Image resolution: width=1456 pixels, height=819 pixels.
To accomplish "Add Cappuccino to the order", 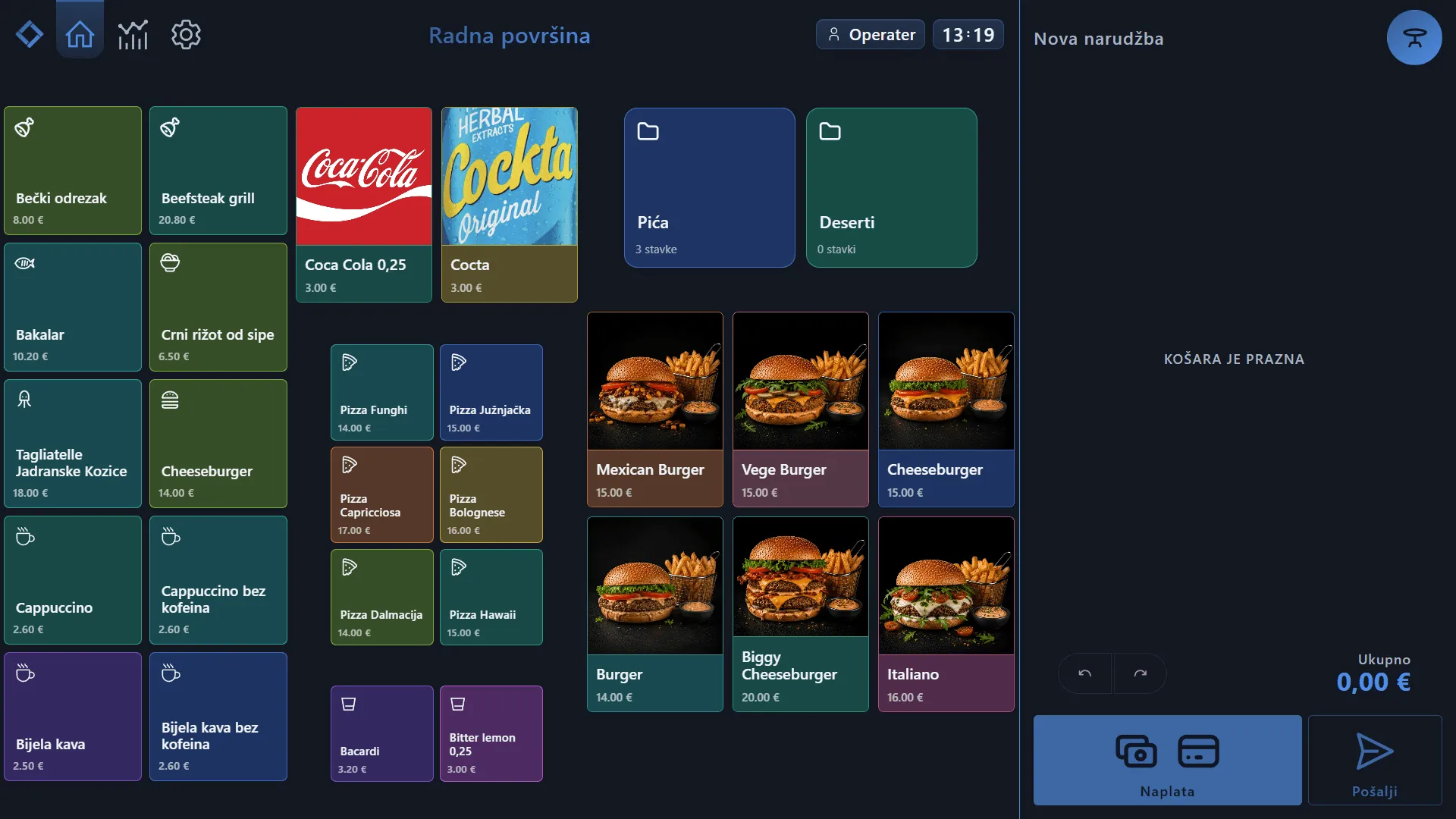I will click(73, 580).
